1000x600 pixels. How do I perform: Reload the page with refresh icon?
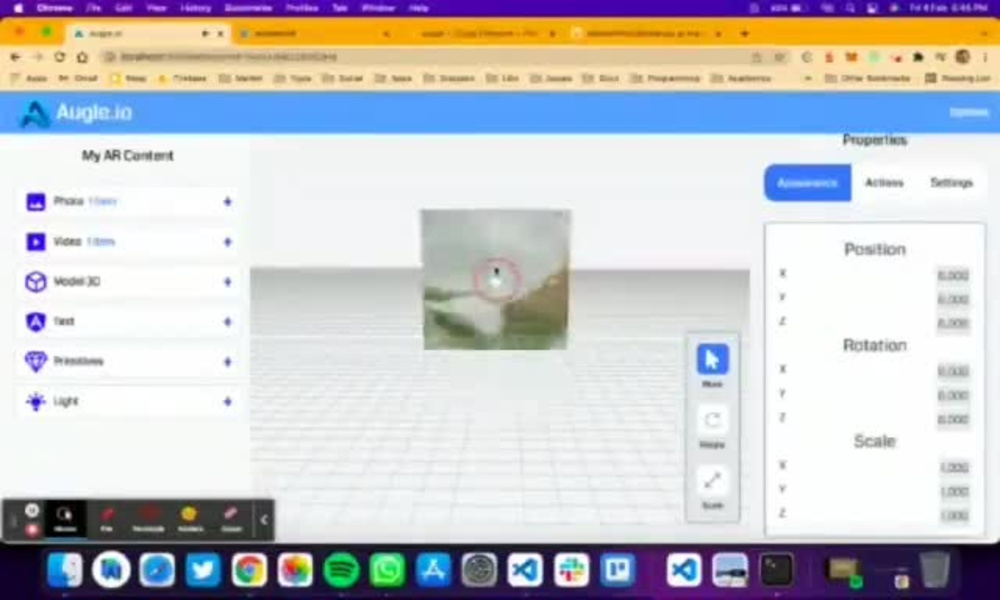(60, 57)
